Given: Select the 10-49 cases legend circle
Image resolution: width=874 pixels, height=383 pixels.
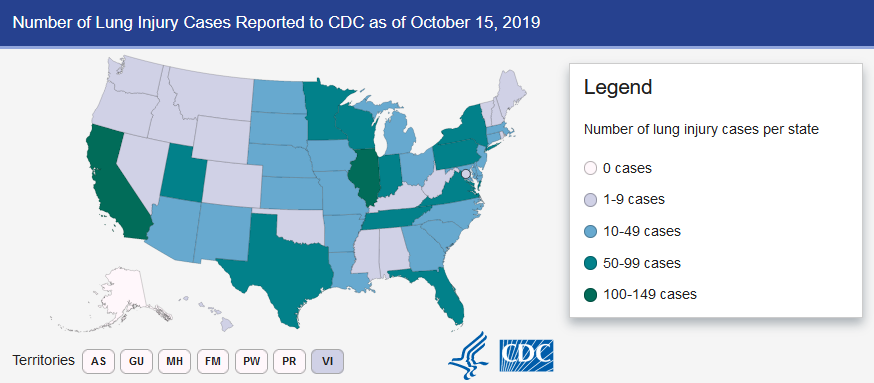Looking at the screenshot, I should tap(591, 231).
